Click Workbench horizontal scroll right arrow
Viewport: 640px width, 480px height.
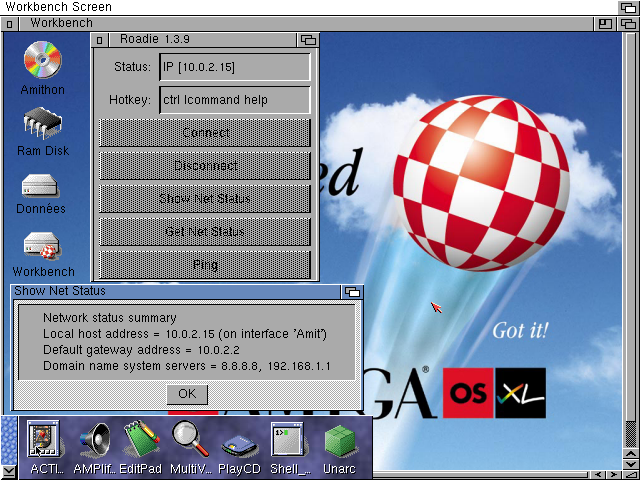point(613,475)
